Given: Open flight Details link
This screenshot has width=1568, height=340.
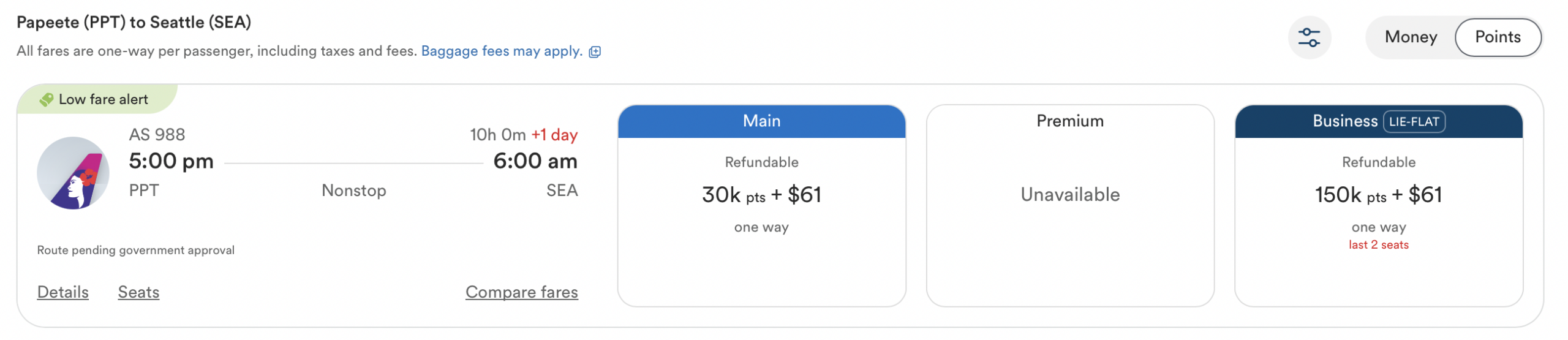Looking at the screenshot, I should (63, 292).
